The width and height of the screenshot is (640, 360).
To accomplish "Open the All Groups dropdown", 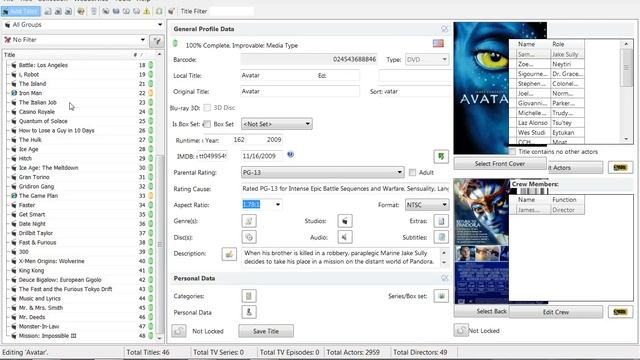I will (x=83, y=25).
